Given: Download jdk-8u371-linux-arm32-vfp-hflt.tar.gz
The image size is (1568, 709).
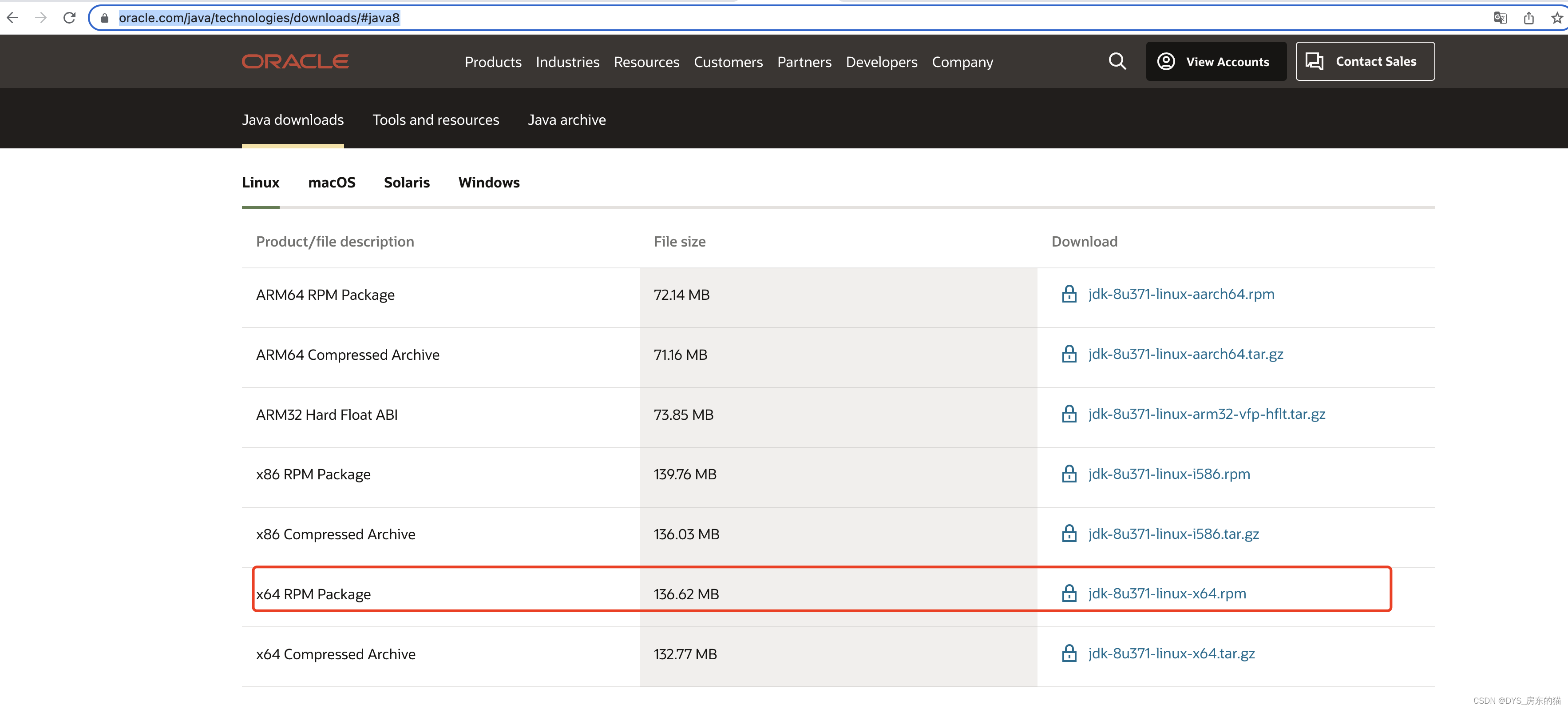Looking at the screenshot, I should pos(1207,414).
